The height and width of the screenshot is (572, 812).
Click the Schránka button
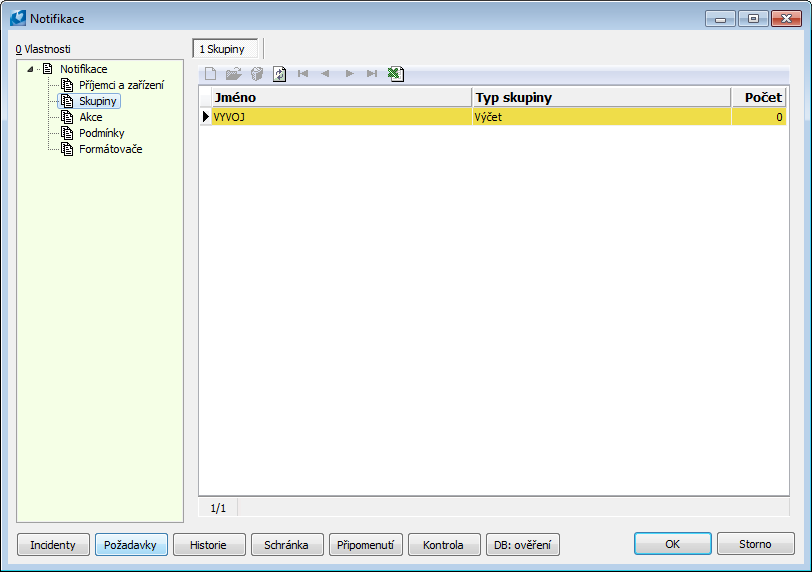click(287, 545)
